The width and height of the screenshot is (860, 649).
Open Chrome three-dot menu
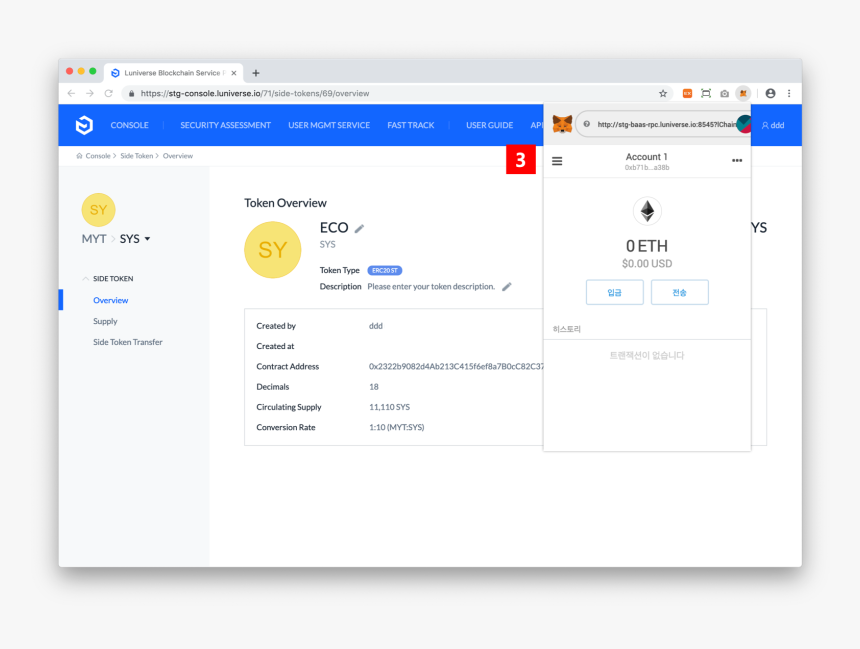pyautogui.click(x=789, y=93)
